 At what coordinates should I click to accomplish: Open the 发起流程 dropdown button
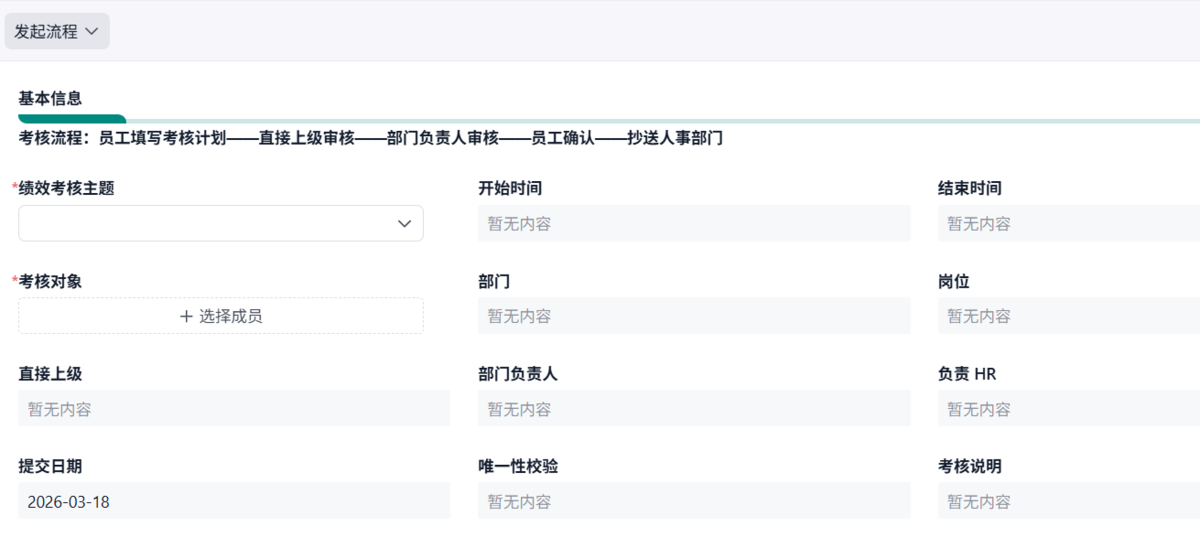(56, 31)
